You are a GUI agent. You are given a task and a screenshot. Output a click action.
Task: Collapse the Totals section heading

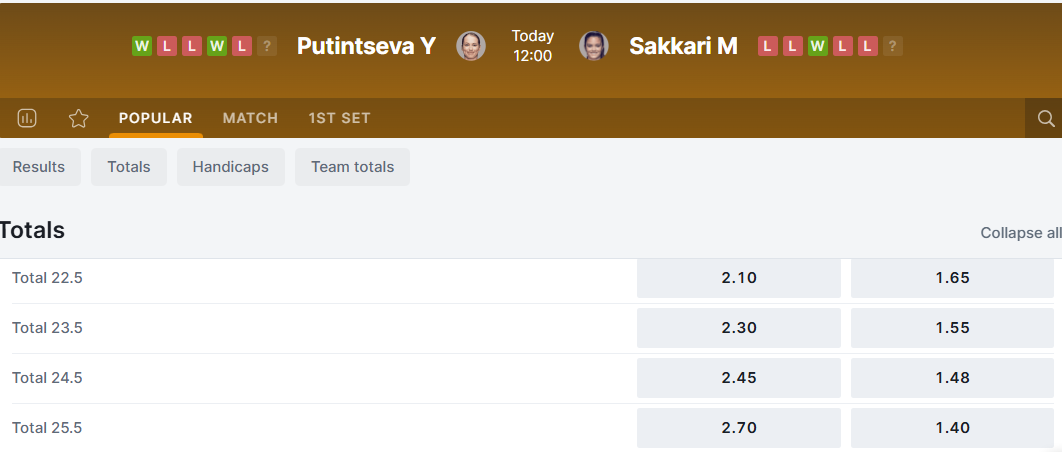point(33,231)
